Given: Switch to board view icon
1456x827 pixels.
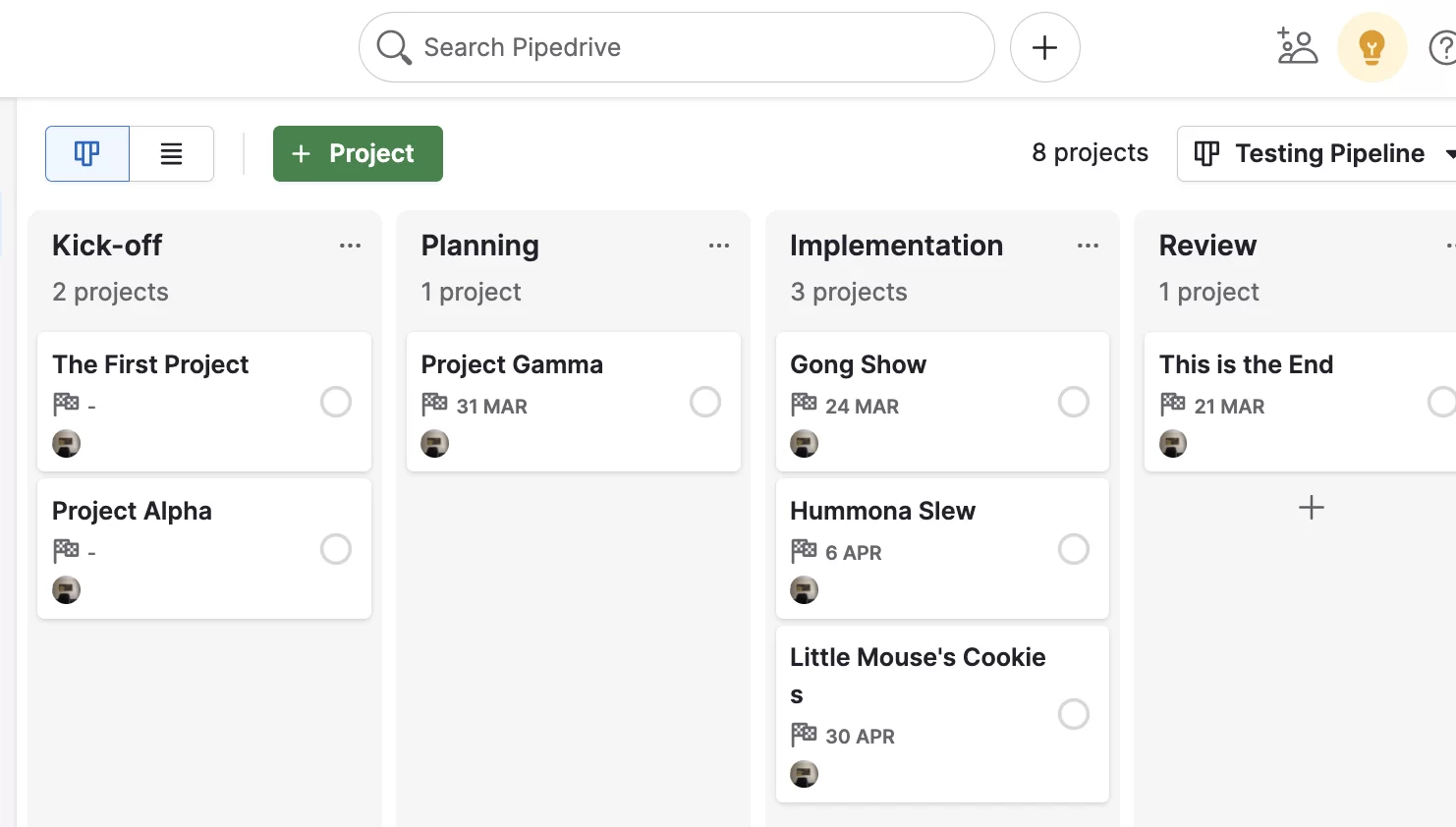Looking at the screenshot, I should point(87,153).
